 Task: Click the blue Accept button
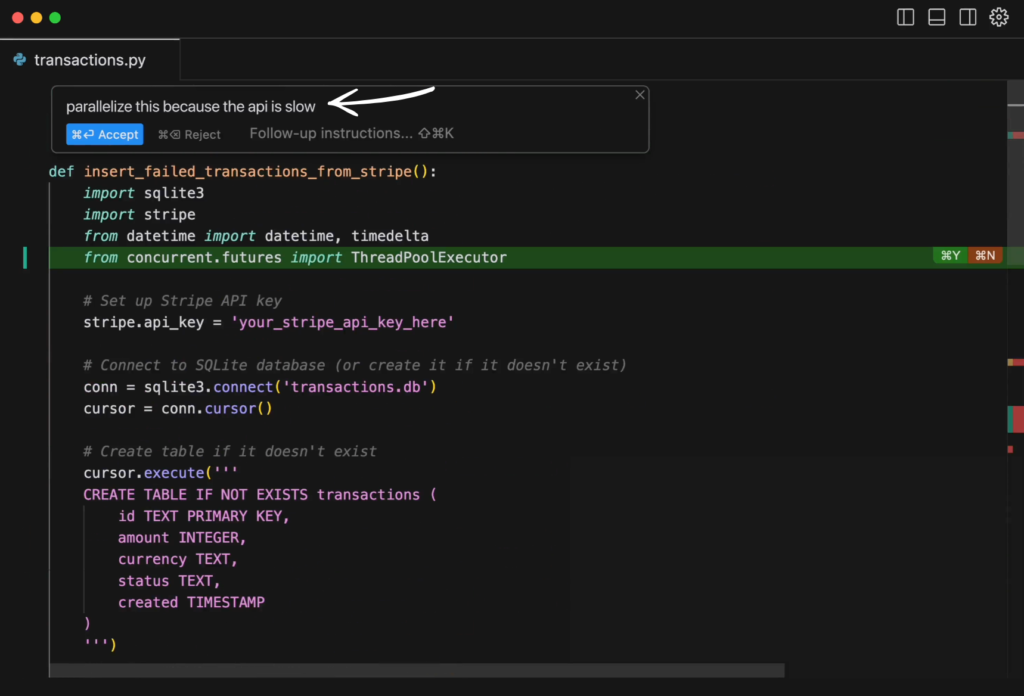(x=105, y=134)
